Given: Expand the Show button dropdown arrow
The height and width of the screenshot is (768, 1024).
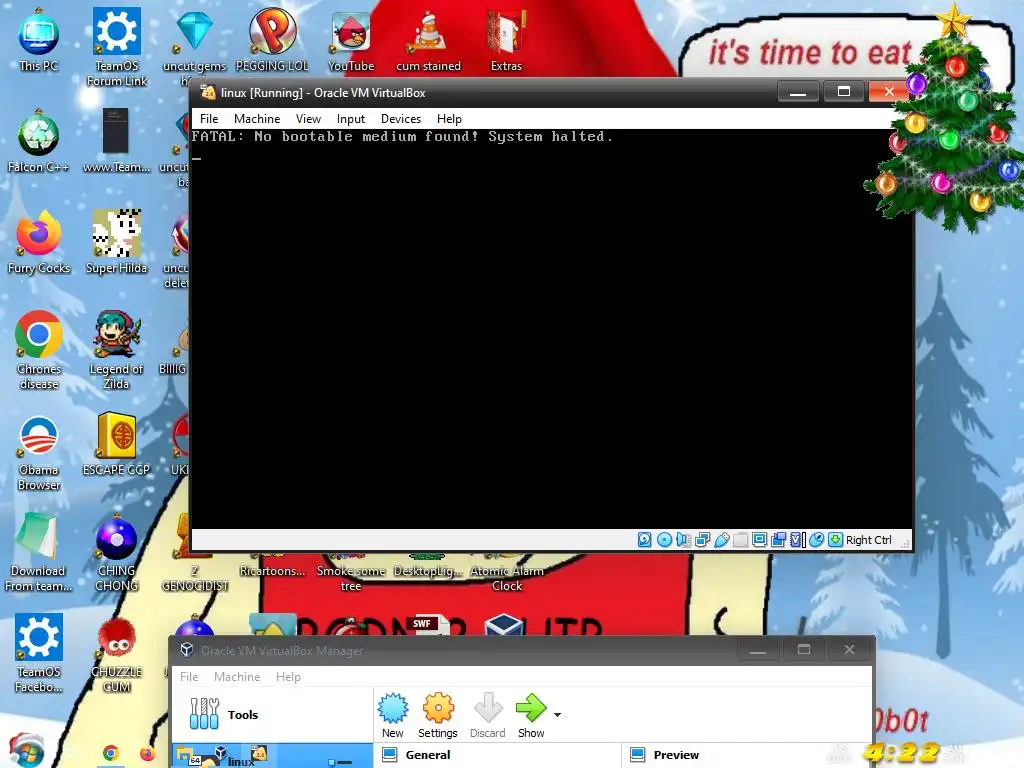Looking at the screenshot, I should 557,714.
